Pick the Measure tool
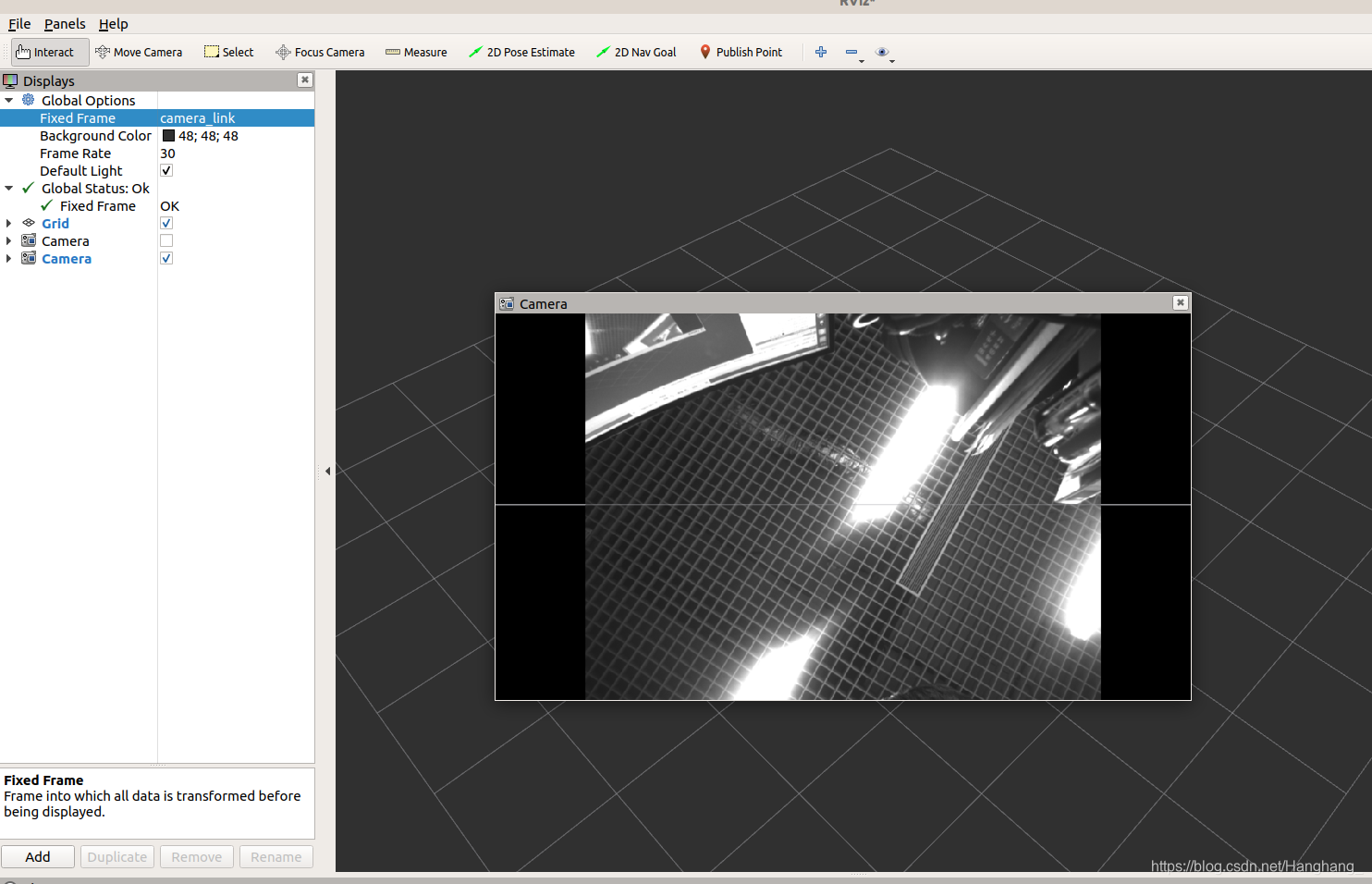Screen dimensions: 1372x884 (x=416, y=52)
